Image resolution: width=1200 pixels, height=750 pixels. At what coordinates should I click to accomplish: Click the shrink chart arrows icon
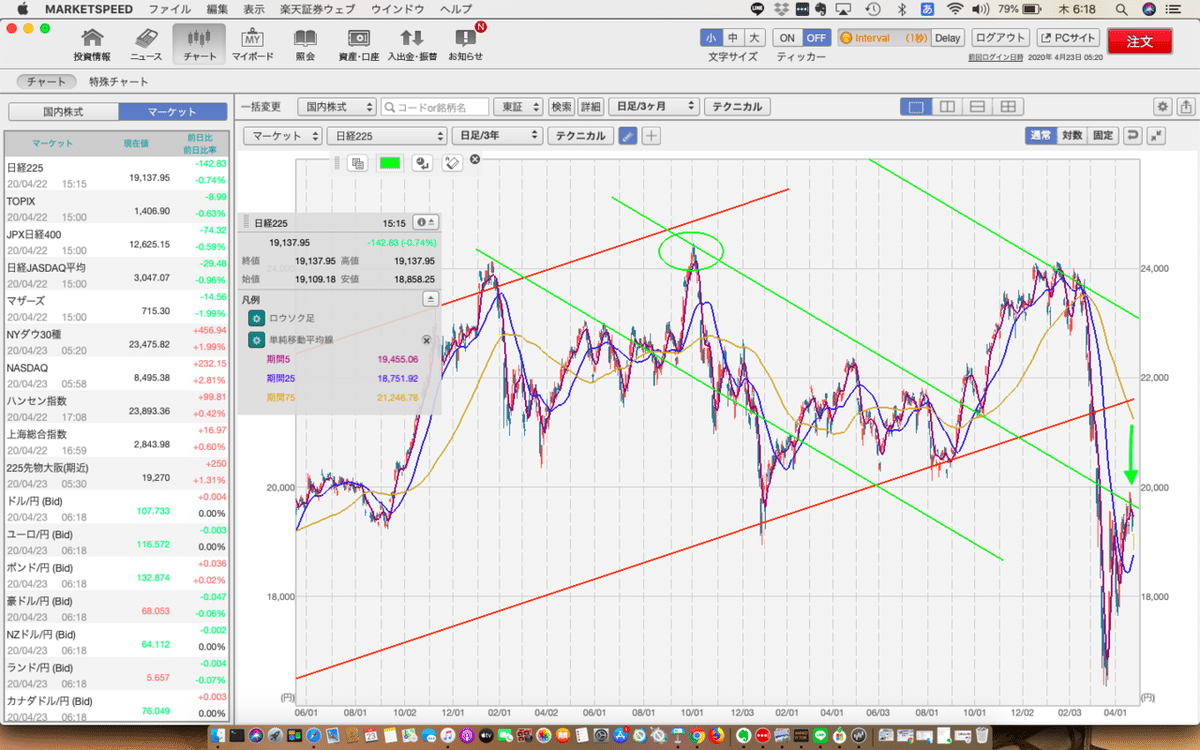click(x=1157, y=136)
